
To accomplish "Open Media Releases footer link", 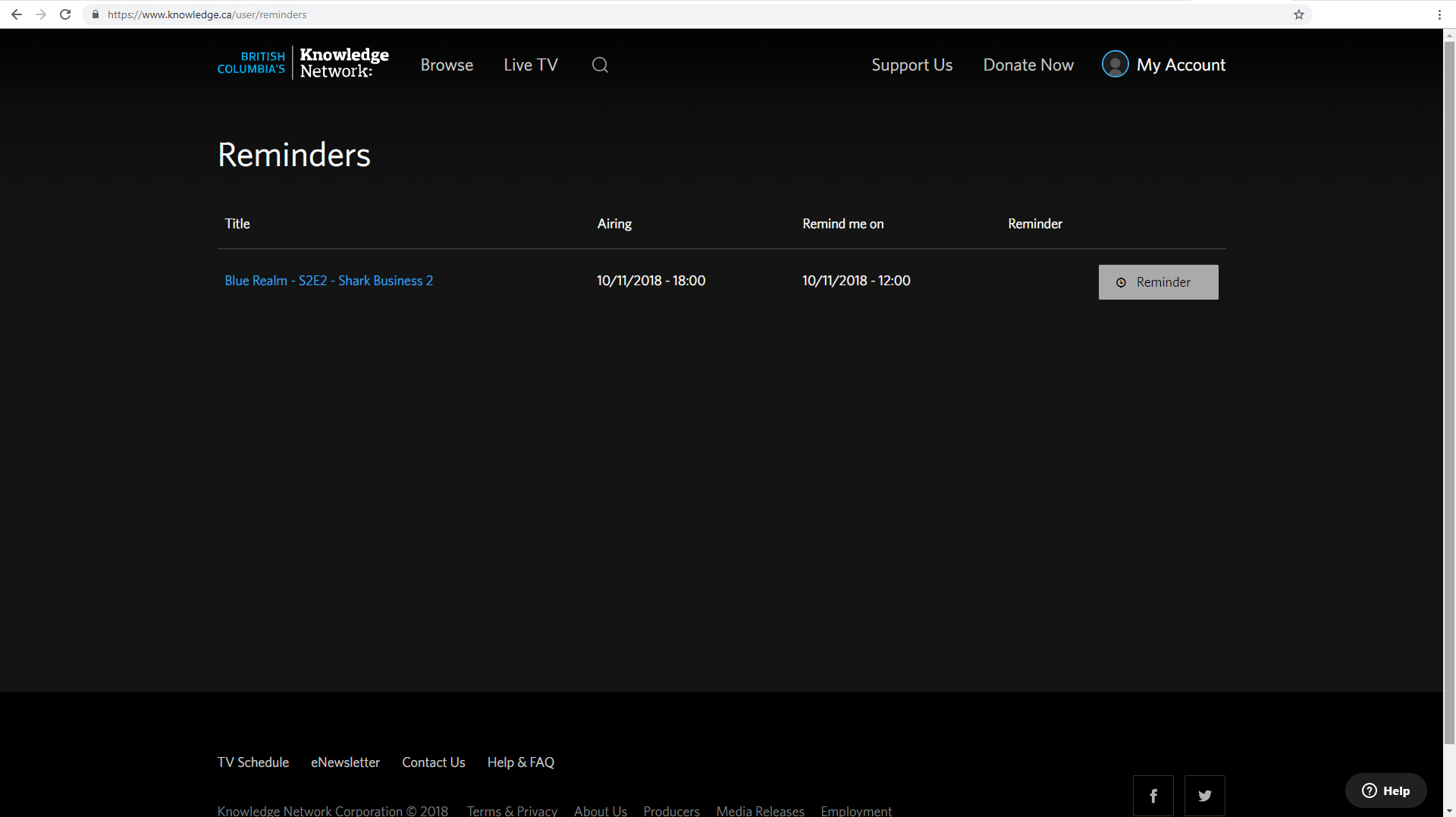I will tap(760, 811).
